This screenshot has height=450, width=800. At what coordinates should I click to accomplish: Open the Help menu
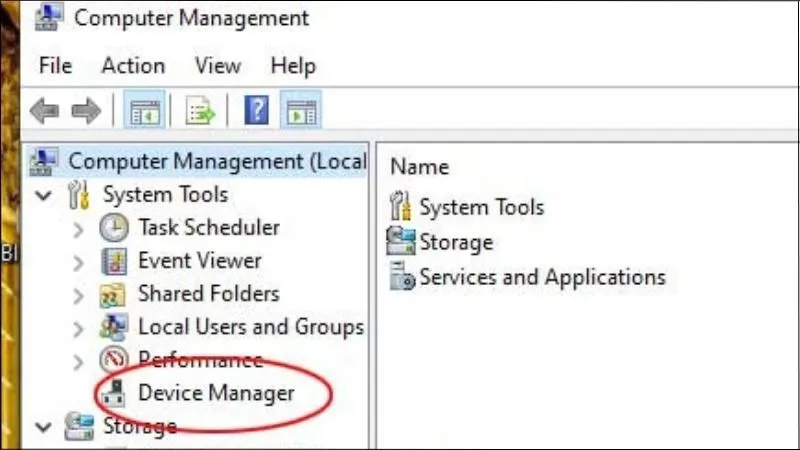[x=293, y=66]
